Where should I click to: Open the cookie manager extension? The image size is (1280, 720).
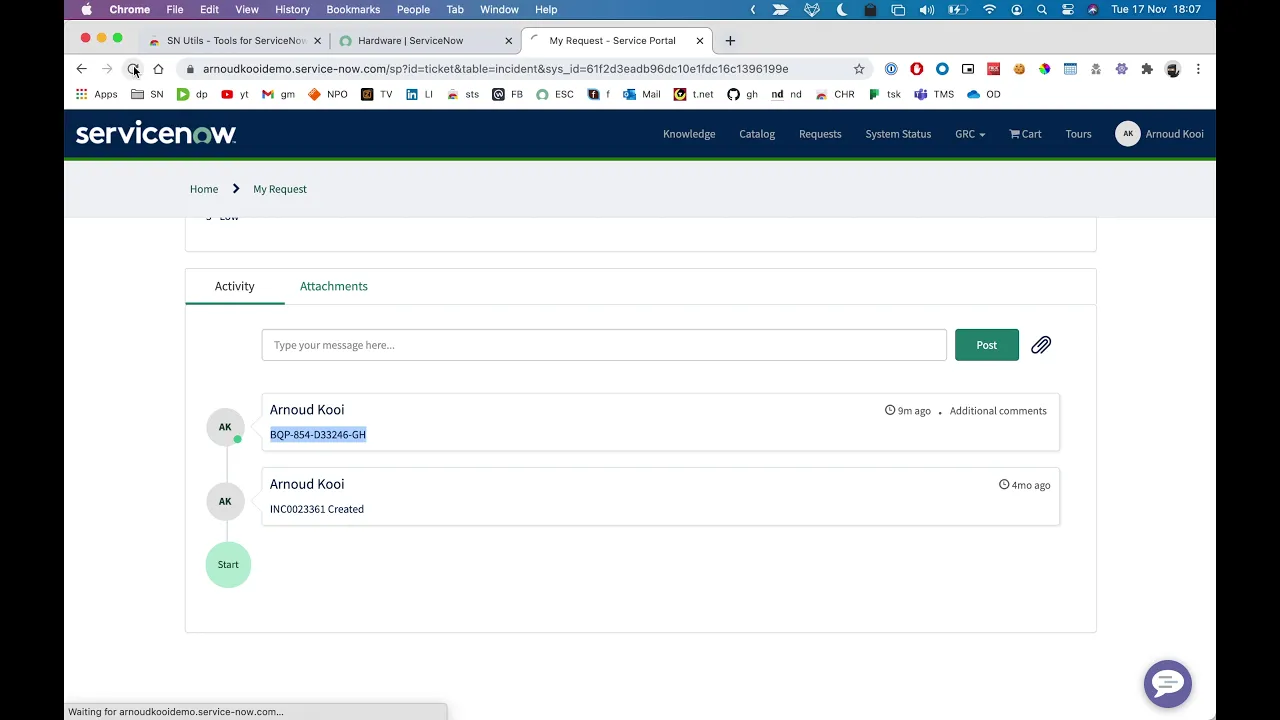tap(1019, 69)
